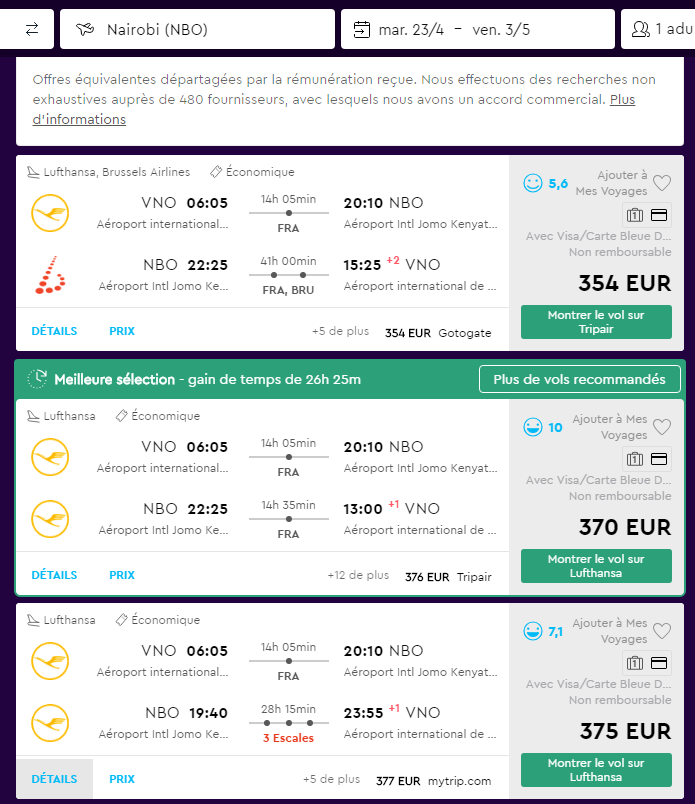Viewport: 695px width, 804px height.
Task: Click smiley rating 5,6 icon
Action: point(533,183)
